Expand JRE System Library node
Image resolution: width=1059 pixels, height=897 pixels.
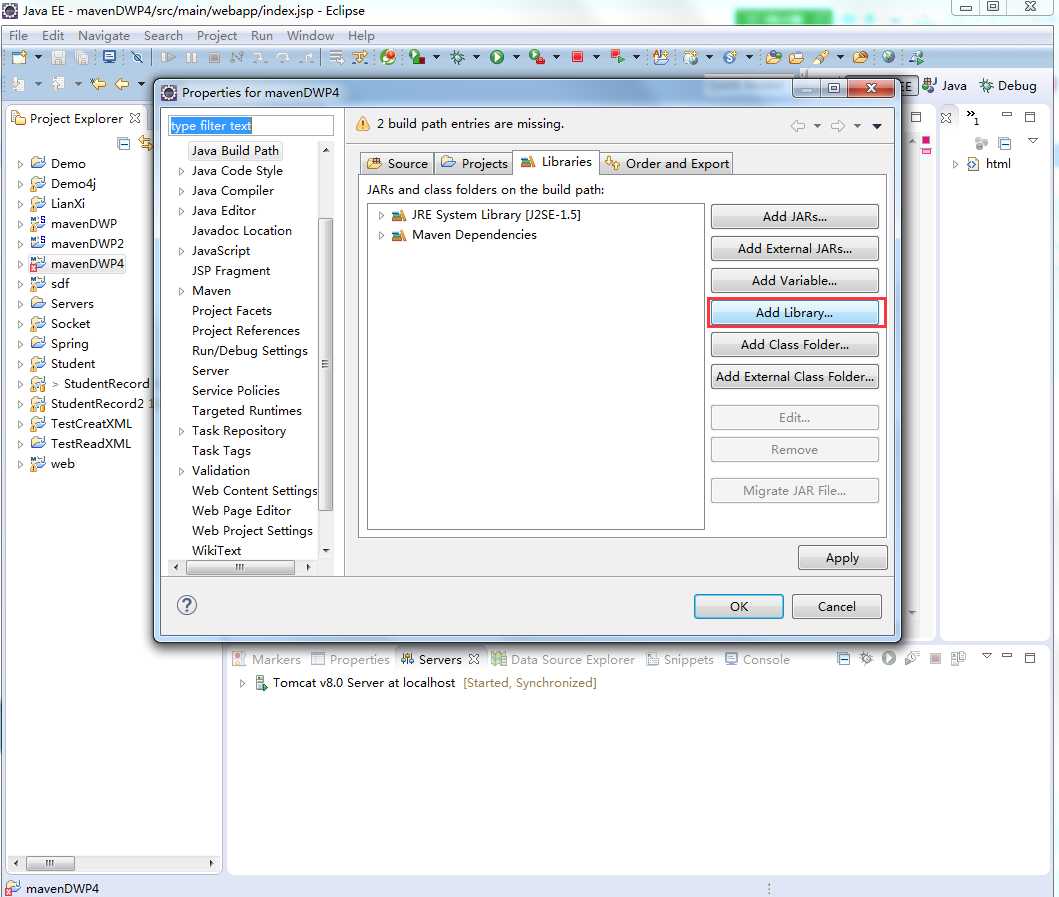pyautogui.click(x=382, y=215)
